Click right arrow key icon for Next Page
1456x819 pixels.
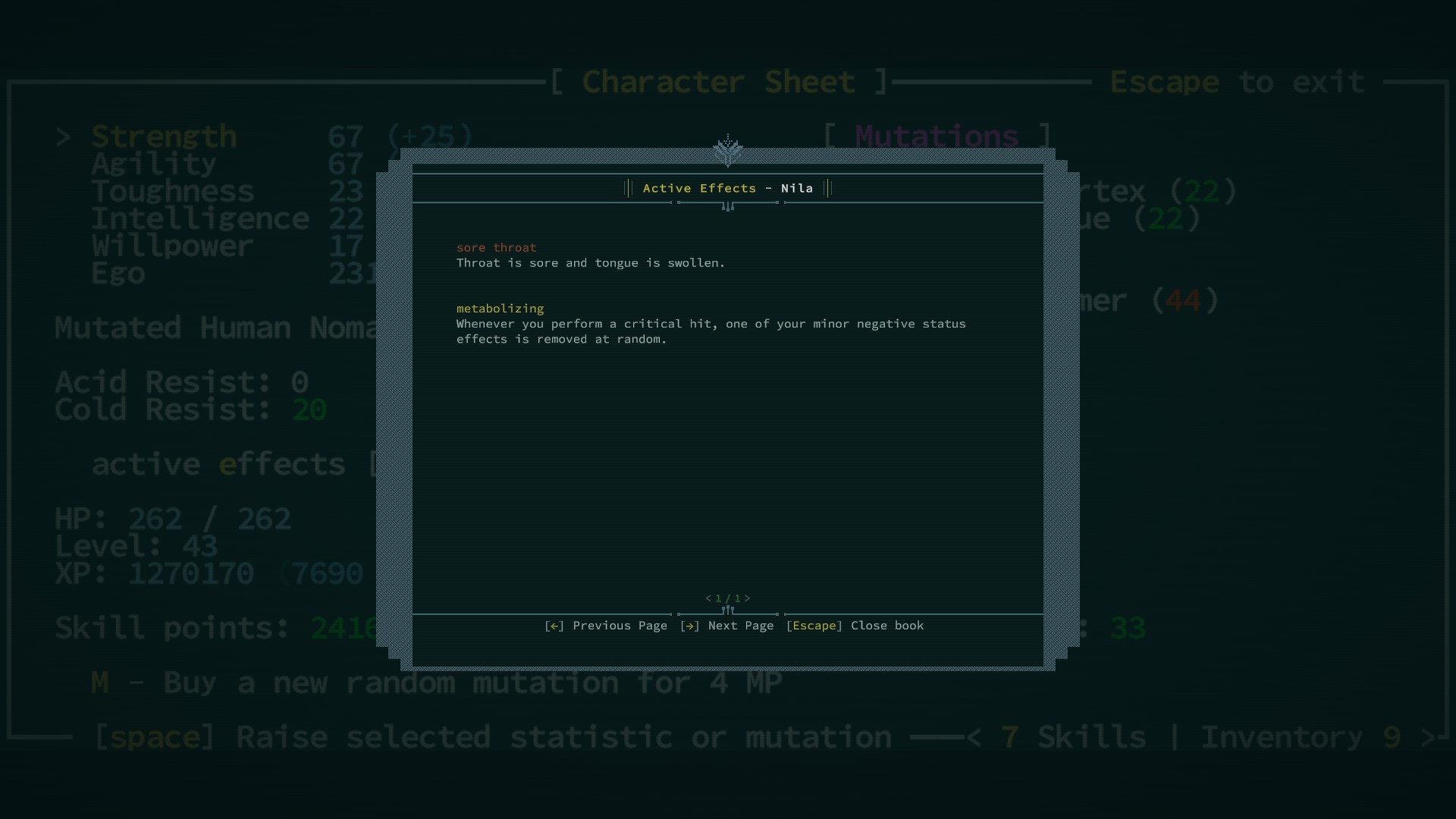pyautogui.click(x=689, y=626)
